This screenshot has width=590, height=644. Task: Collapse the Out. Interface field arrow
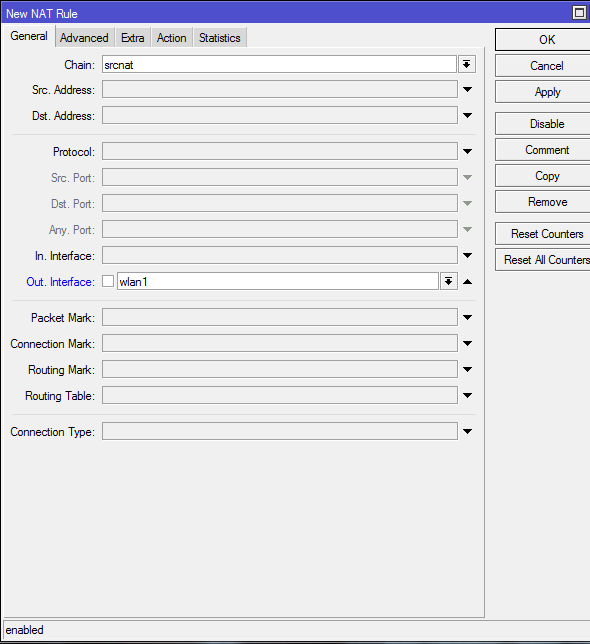467,282
